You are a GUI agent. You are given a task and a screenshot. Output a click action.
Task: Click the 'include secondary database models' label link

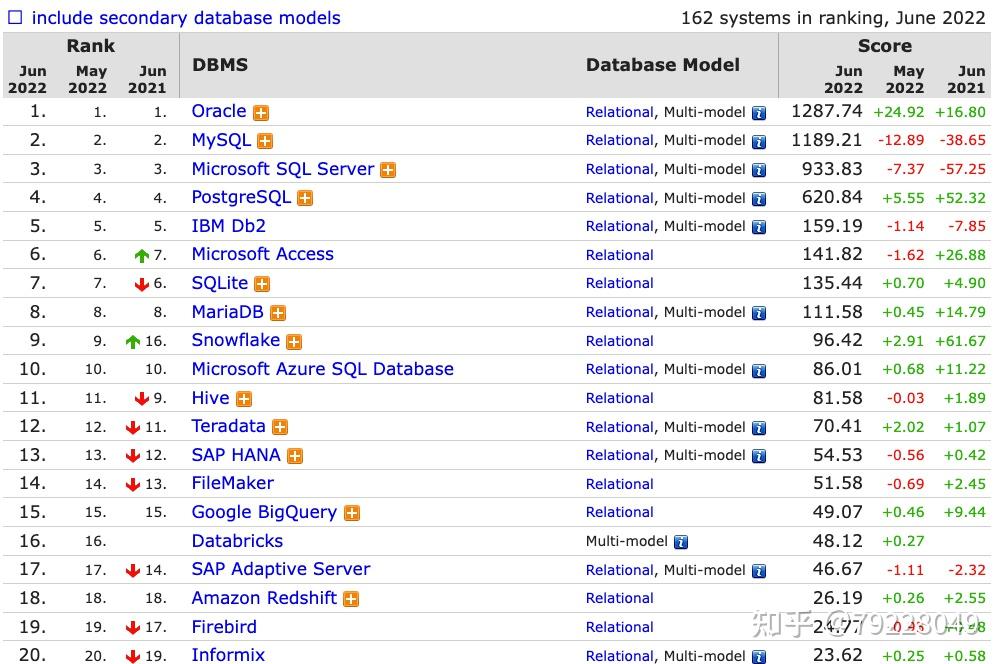click(186, 18)
